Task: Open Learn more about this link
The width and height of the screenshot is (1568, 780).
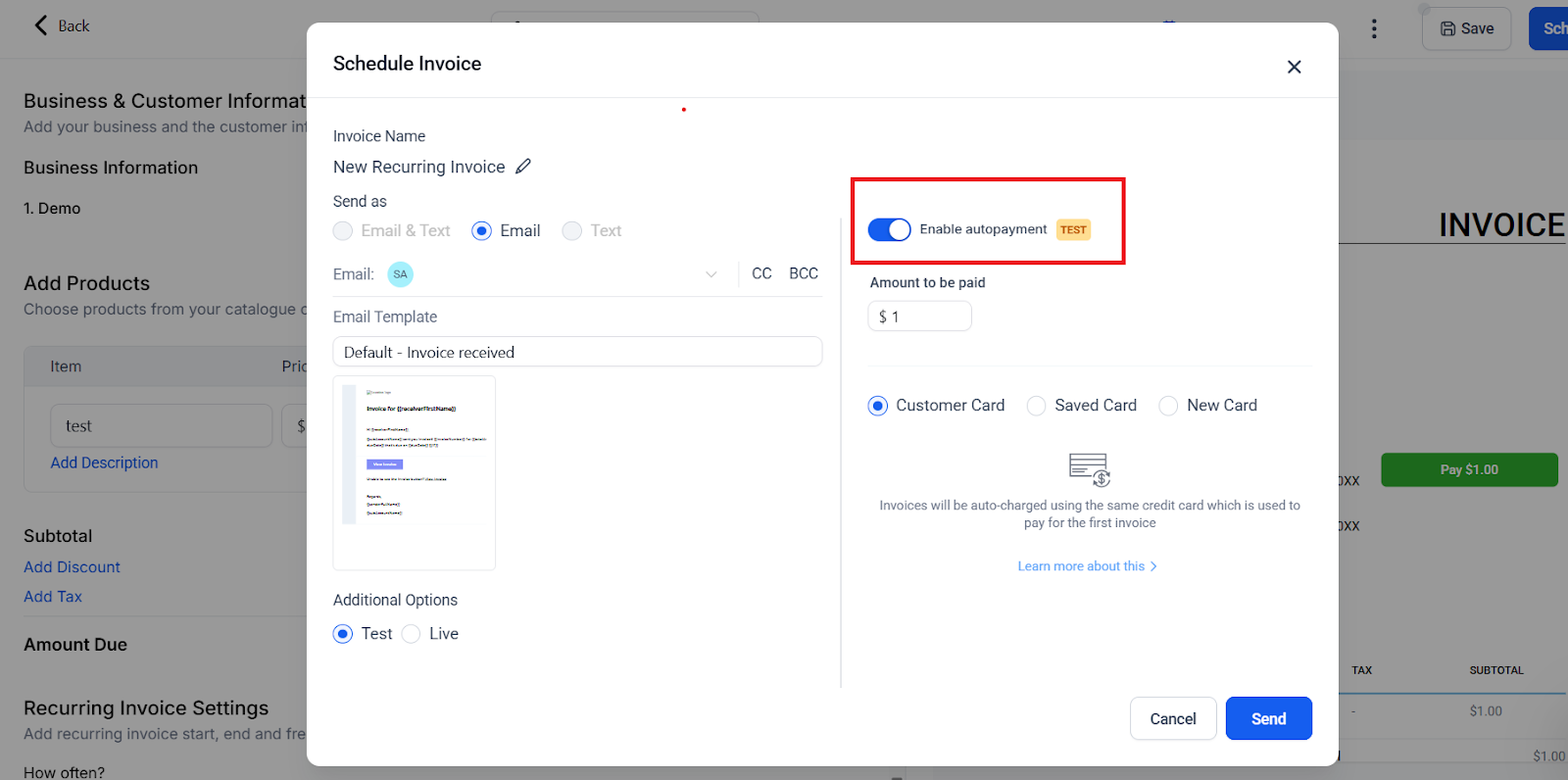Action: pyautogui.click(x=1088, y=566)
